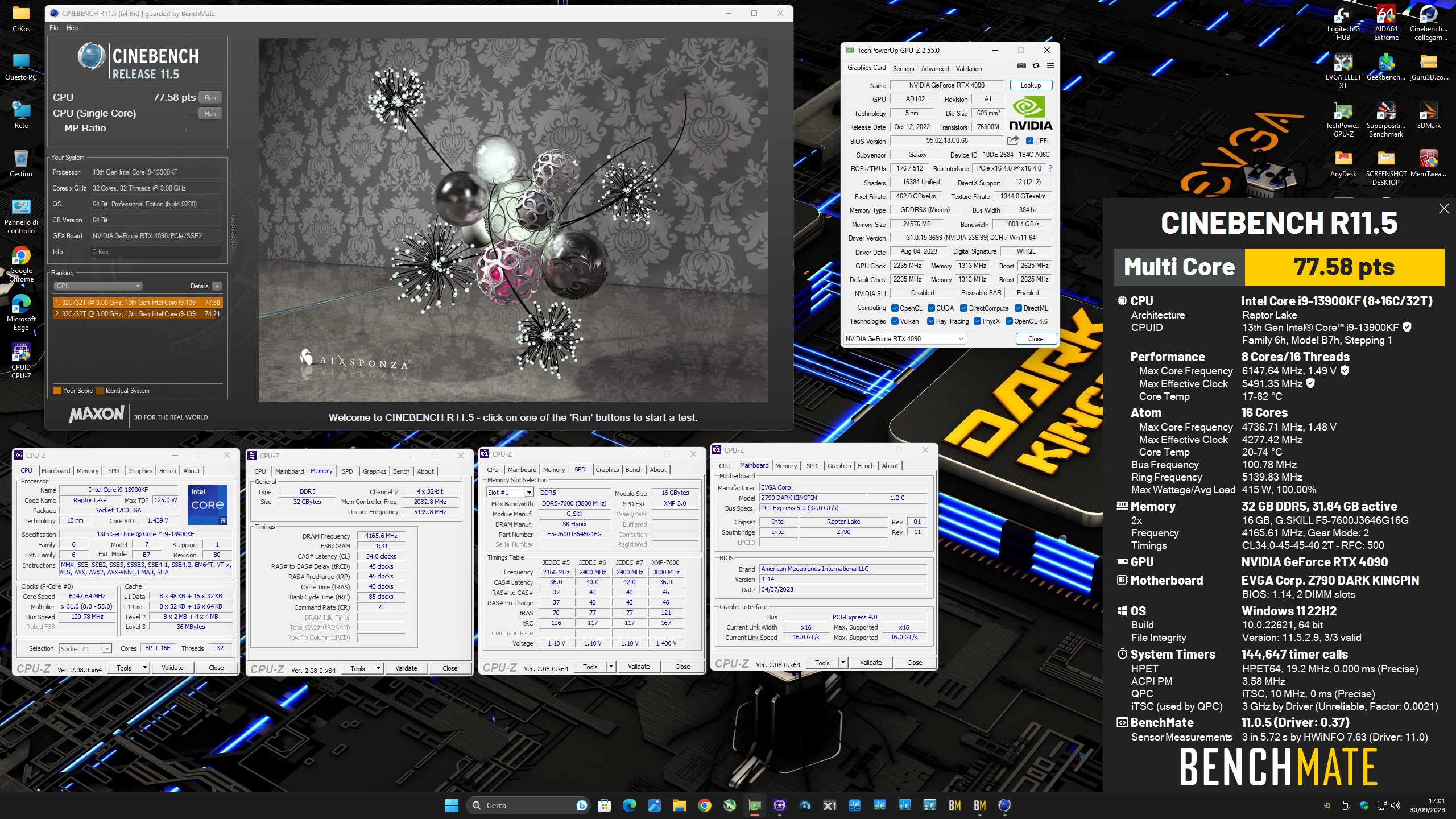Open the Cinebench File menu
The image size is (1456, 819).
click(53, 28)
